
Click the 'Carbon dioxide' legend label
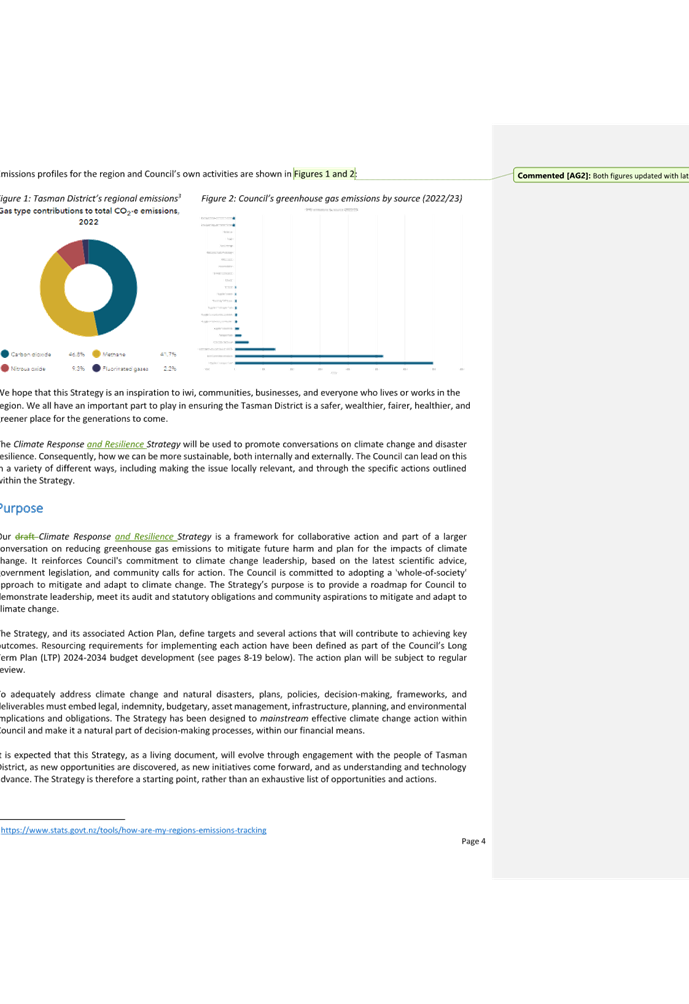pos(31,354)
